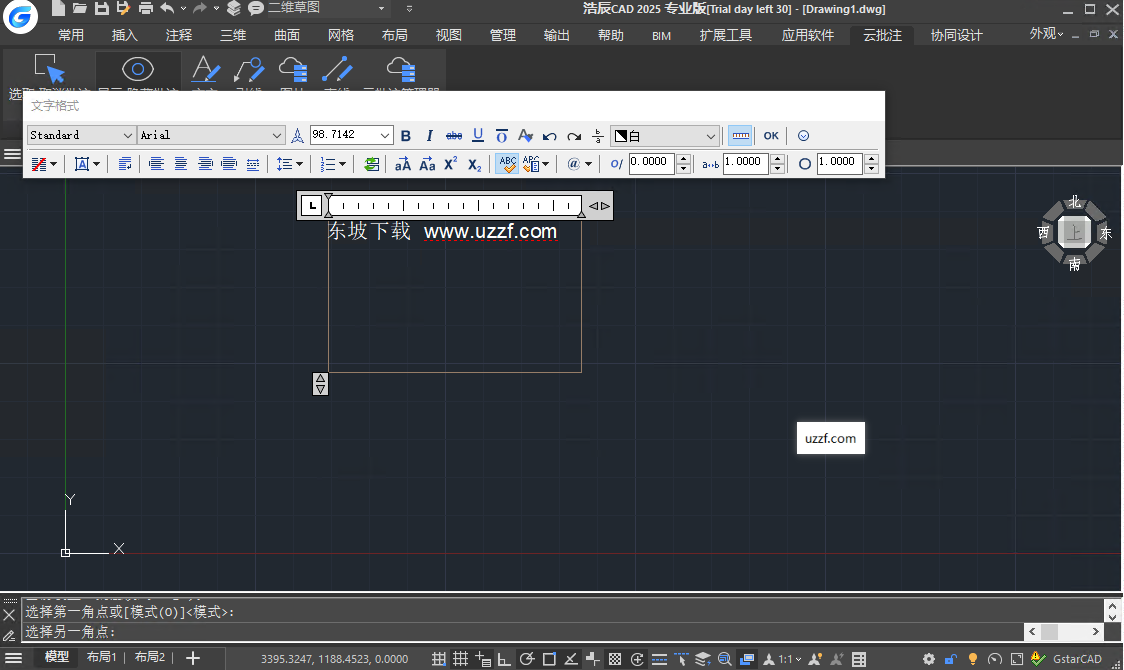Open the 插入 ribbon tab
1124x670 pixels.
coord(125,35)
